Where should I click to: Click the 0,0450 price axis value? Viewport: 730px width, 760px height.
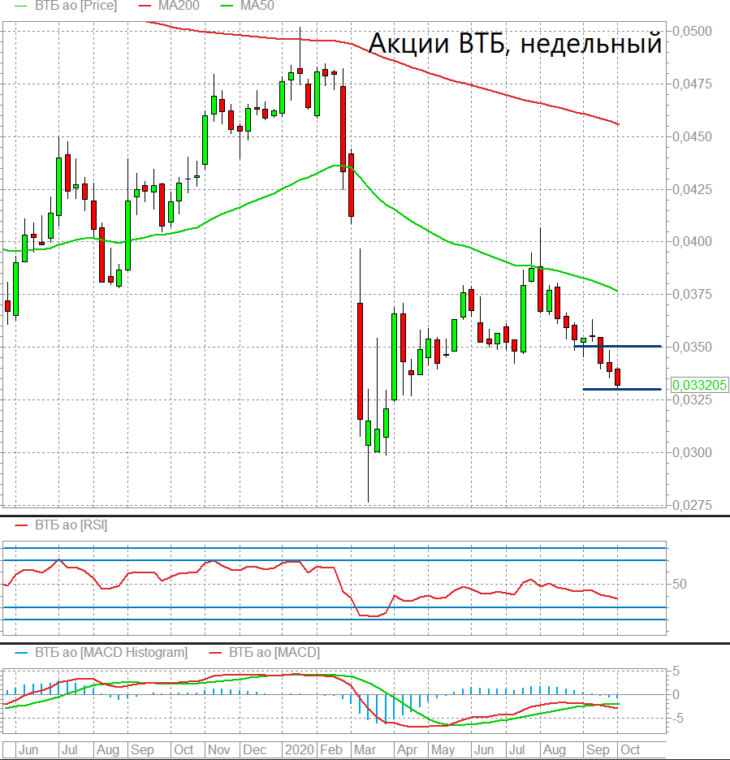[x=692, y=137]
